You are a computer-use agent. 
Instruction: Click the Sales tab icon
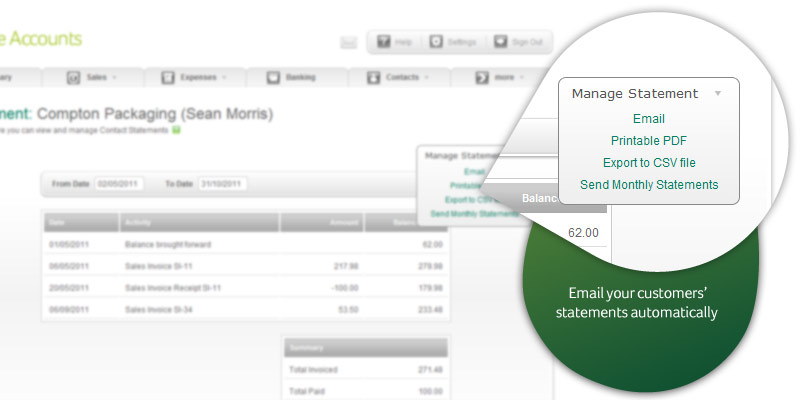pyautogui.click(x=73, y=78)
